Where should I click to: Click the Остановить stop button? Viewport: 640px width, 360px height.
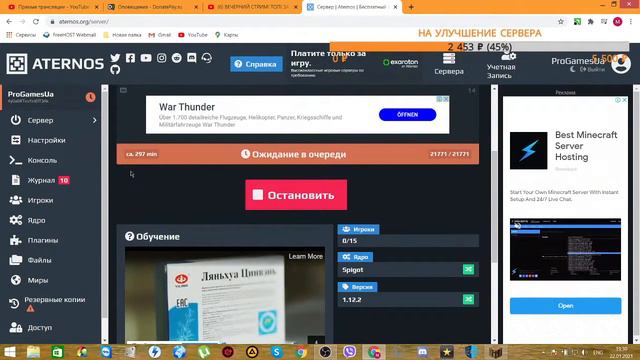coord(296,195)
